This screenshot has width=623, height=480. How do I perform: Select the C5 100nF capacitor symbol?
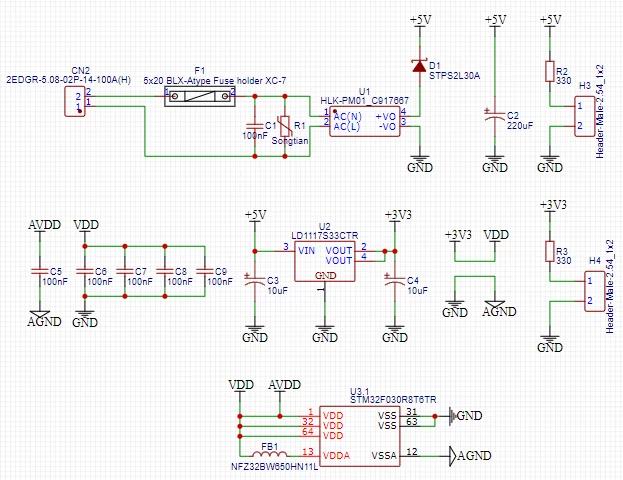[40, 271]
